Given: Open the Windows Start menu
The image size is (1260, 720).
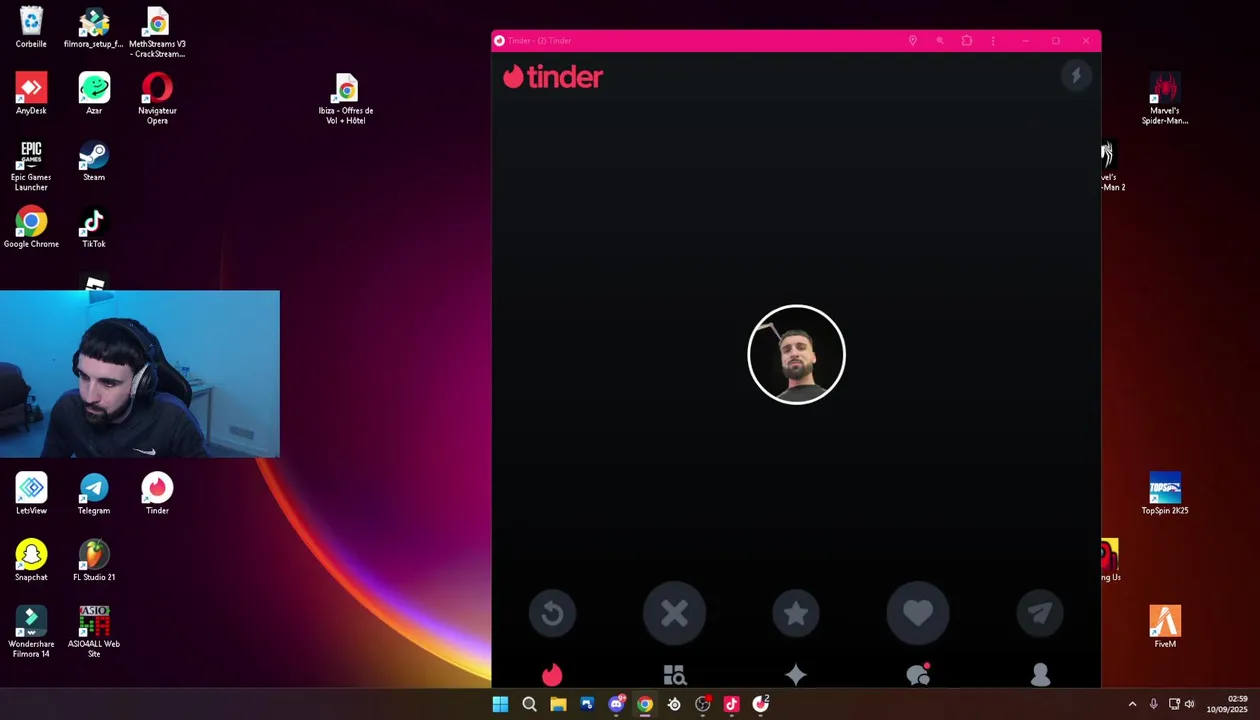Looking at the screenshot, I should pos(500,704).
